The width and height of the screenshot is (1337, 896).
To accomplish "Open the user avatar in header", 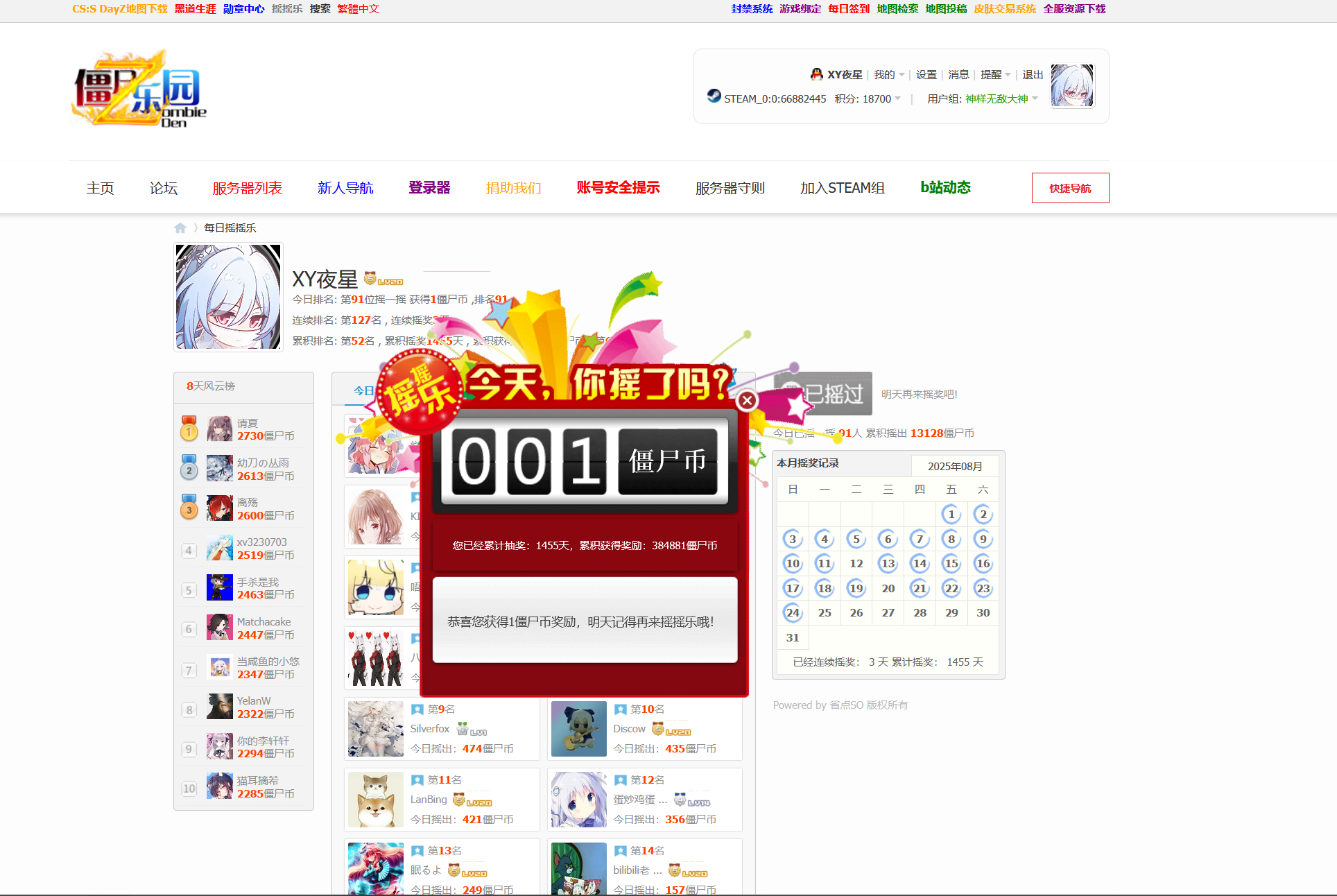I will tap(1072, 86).
